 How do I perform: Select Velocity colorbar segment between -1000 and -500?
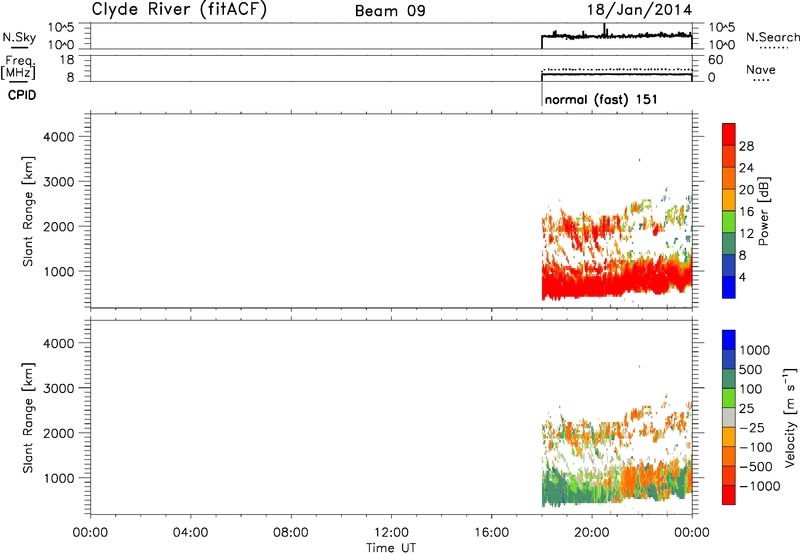coord(729,476)
